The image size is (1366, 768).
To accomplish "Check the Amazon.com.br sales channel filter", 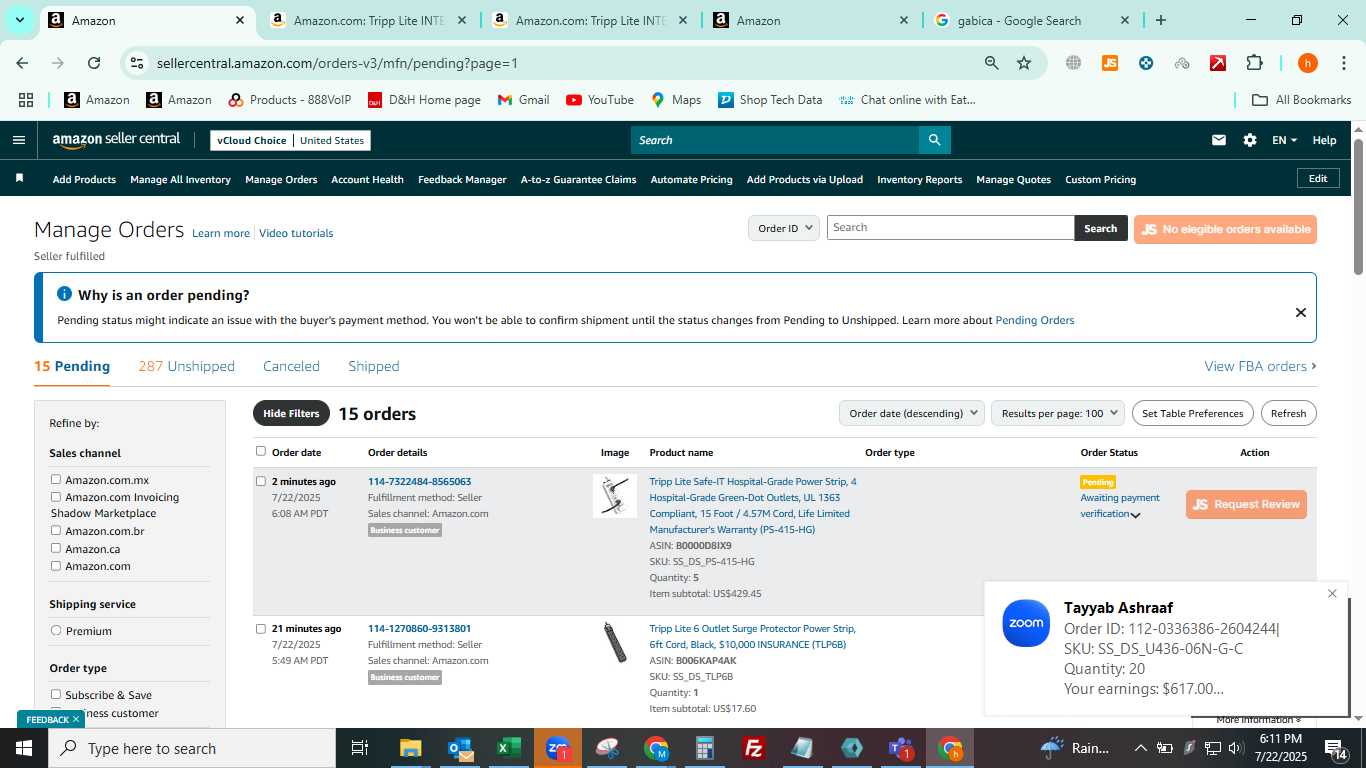I will pyautogui.click(x=56, y=531).
